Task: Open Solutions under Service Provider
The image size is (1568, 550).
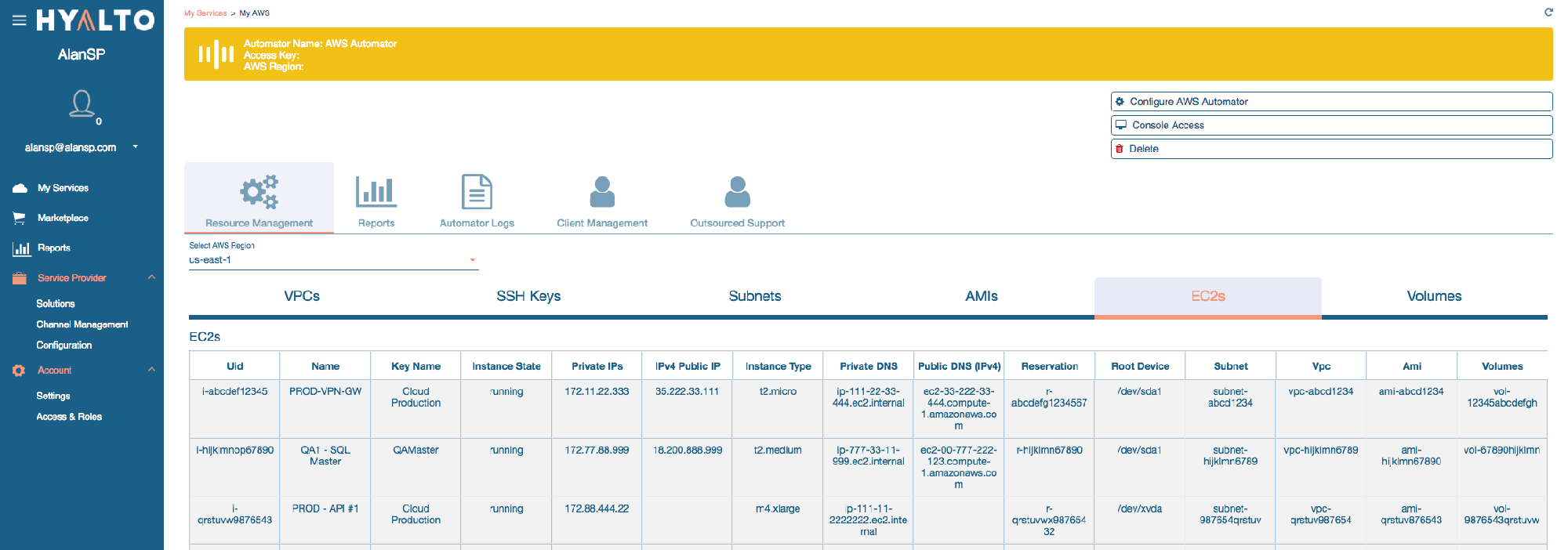Action: coord(56,303)
